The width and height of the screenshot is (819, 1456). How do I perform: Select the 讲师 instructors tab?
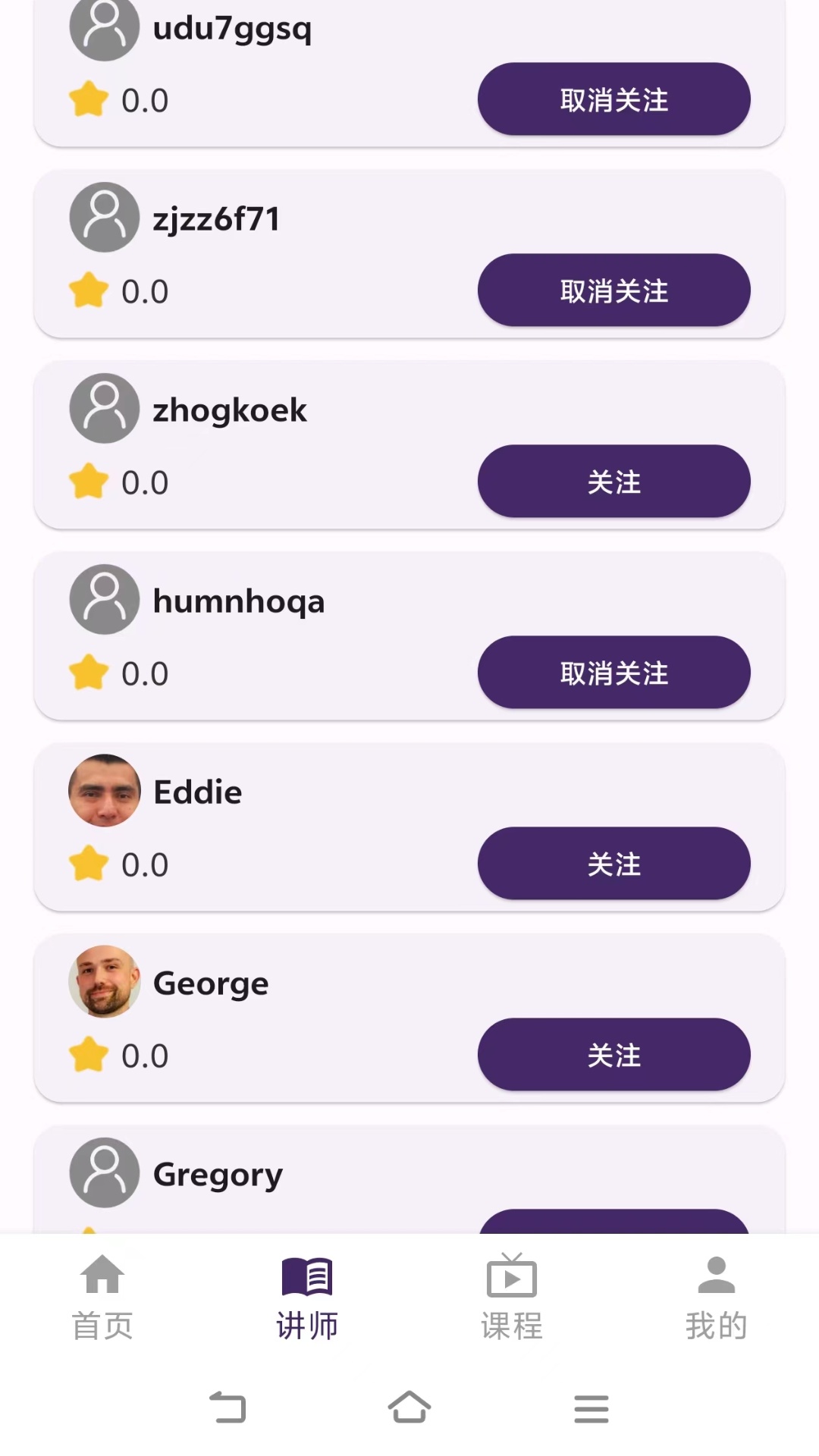[307, 1297]
